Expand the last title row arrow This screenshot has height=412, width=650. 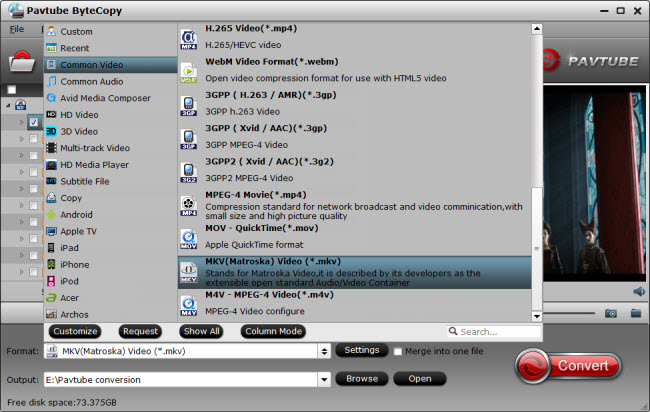[22, 272]
